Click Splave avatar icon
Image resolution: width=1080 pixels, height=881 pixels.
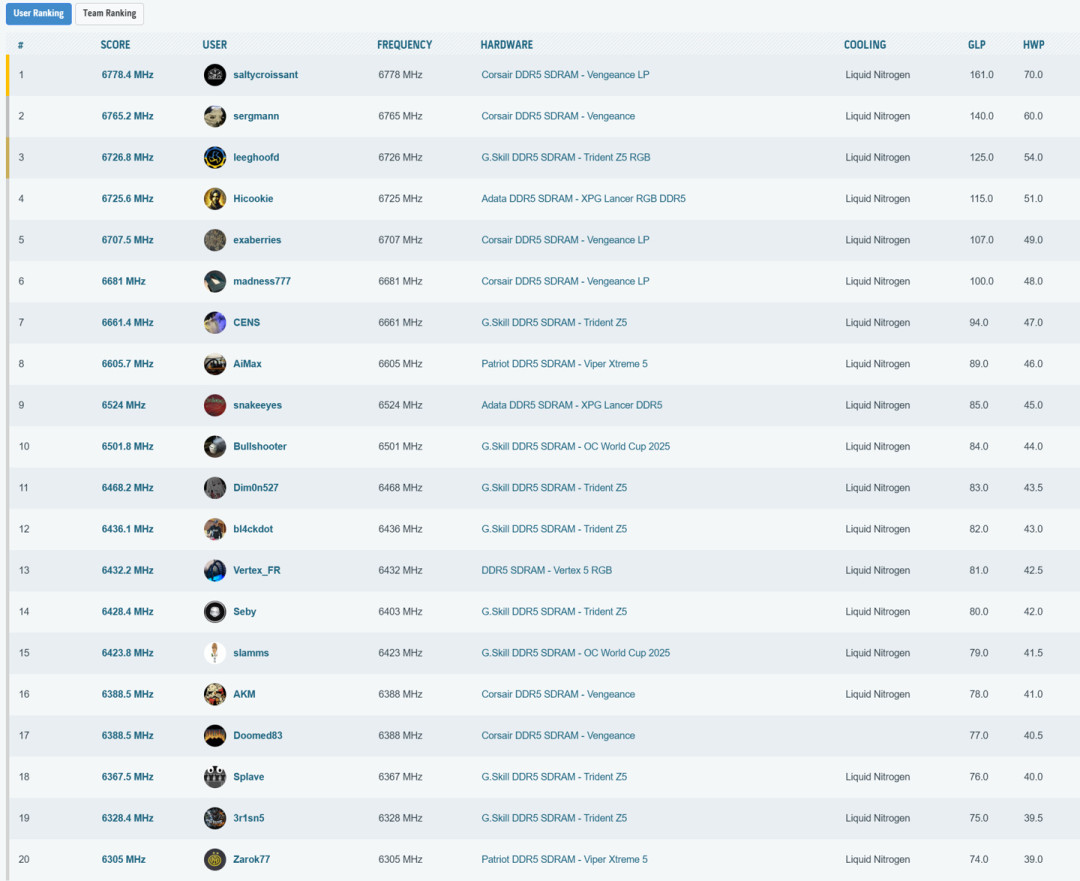[x=215, y=778]
